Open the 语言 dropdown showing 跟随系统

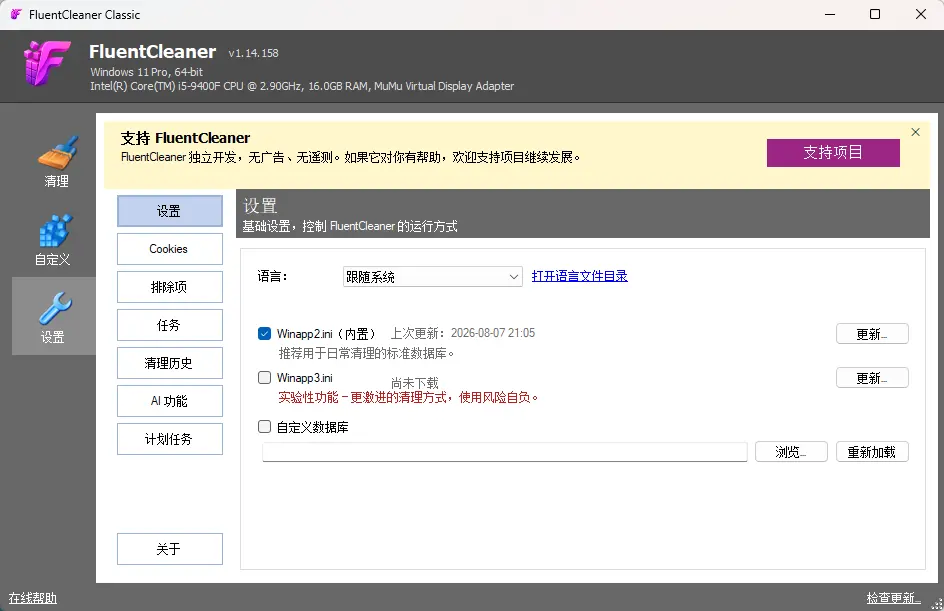(x=432, y=276)
